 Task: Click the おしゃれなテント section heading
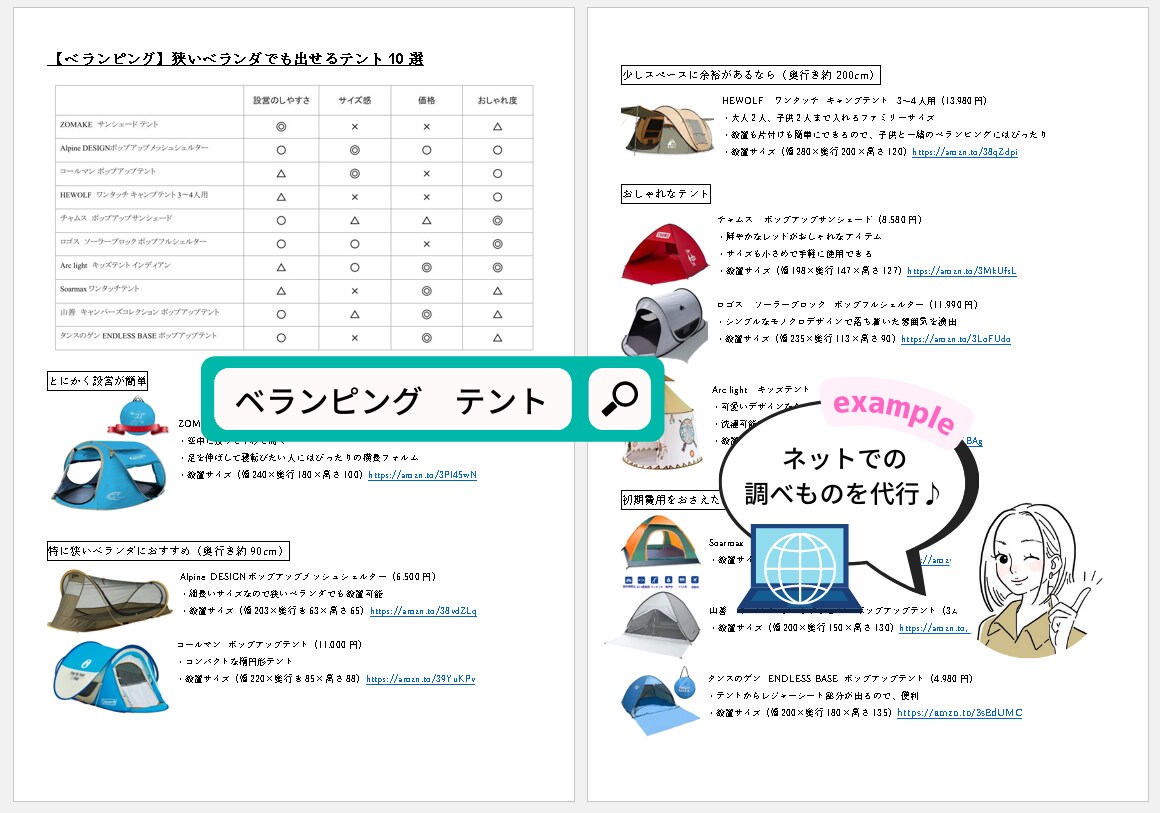coord(666,194)
